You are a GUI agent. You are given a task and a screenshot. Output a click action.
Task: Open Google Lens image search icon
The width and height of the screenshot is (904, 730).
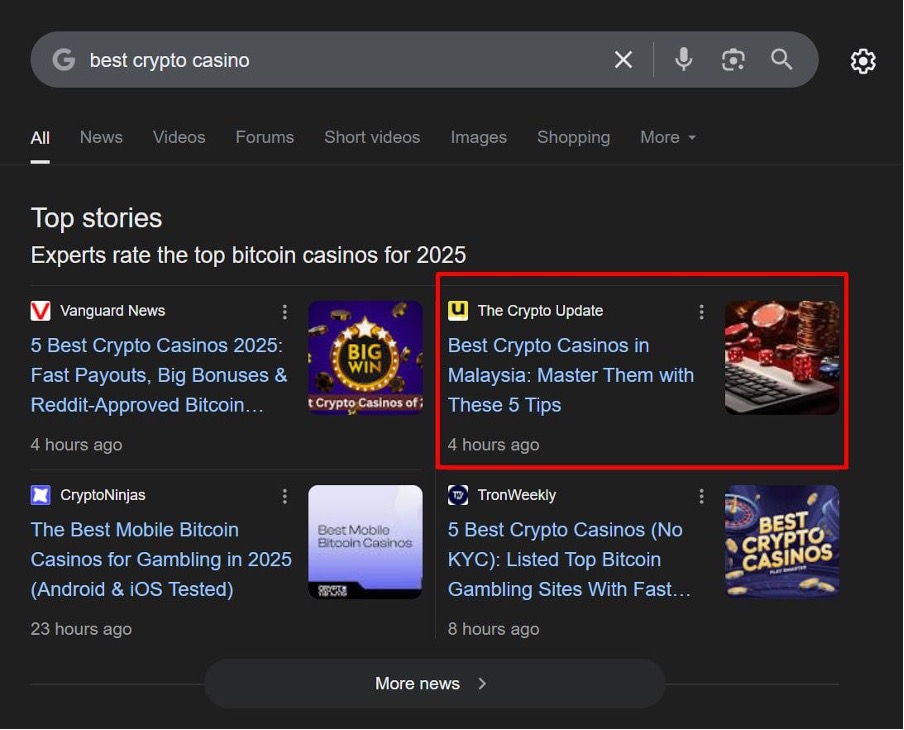tap(733, 60)
